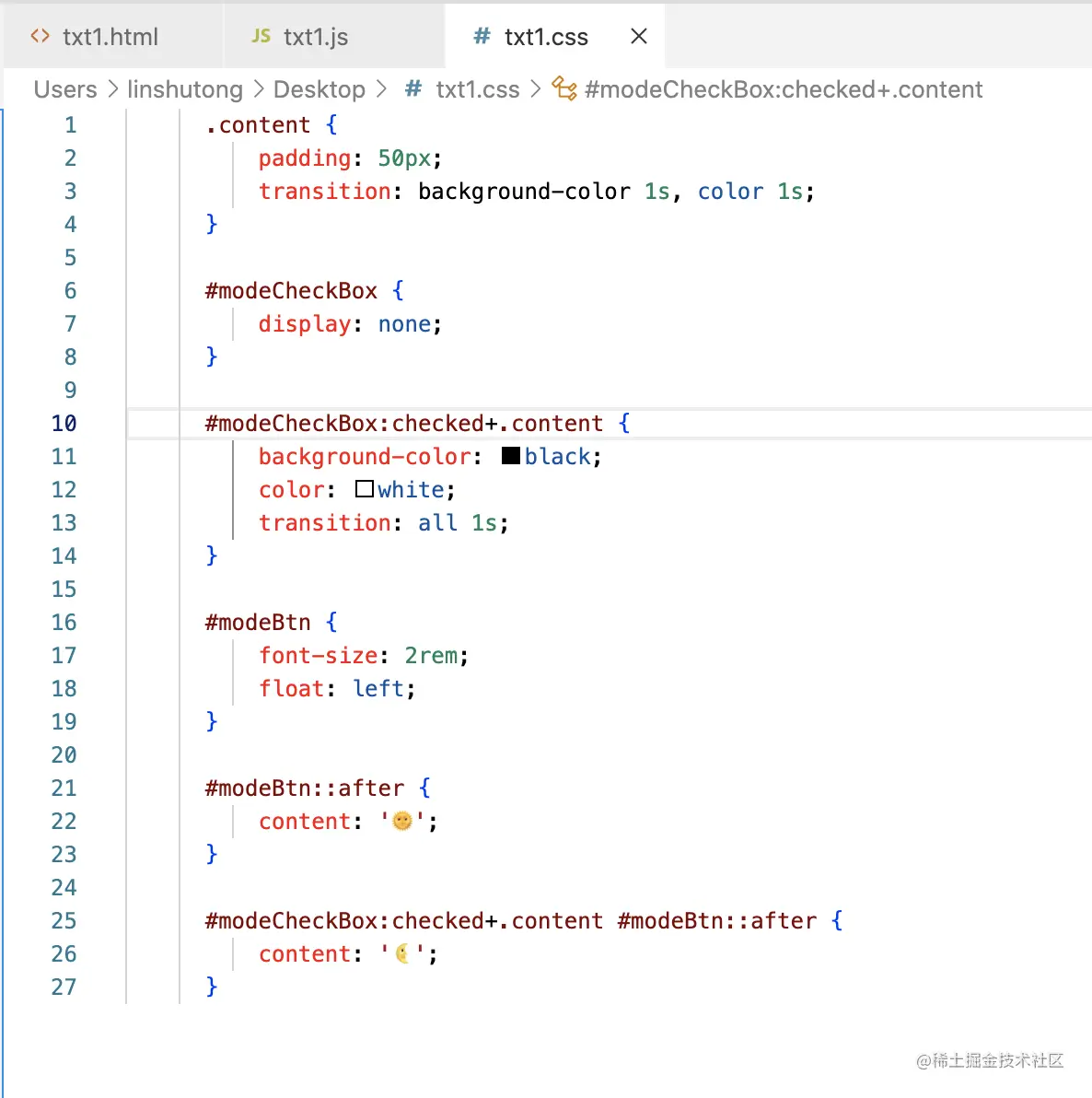Click the moon emoji content value
Screen dimensions: 1092x1098
402,953
